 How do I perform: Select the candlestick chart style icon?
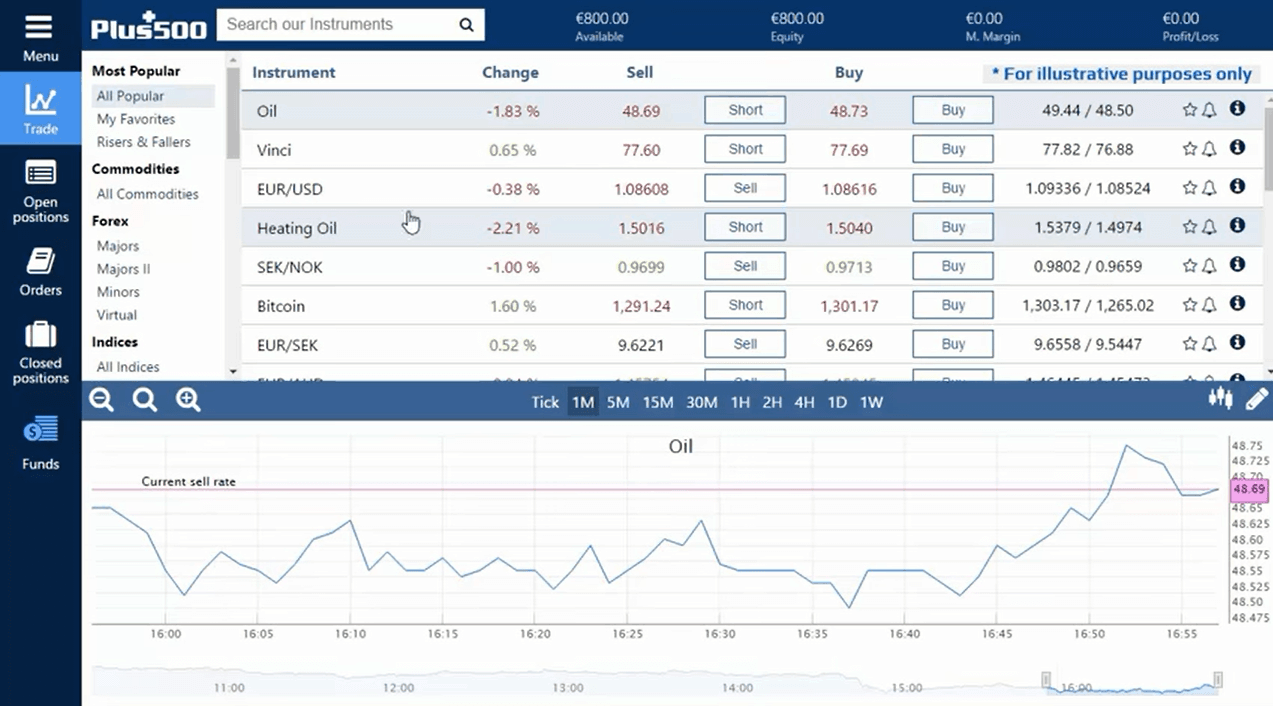1220,398
